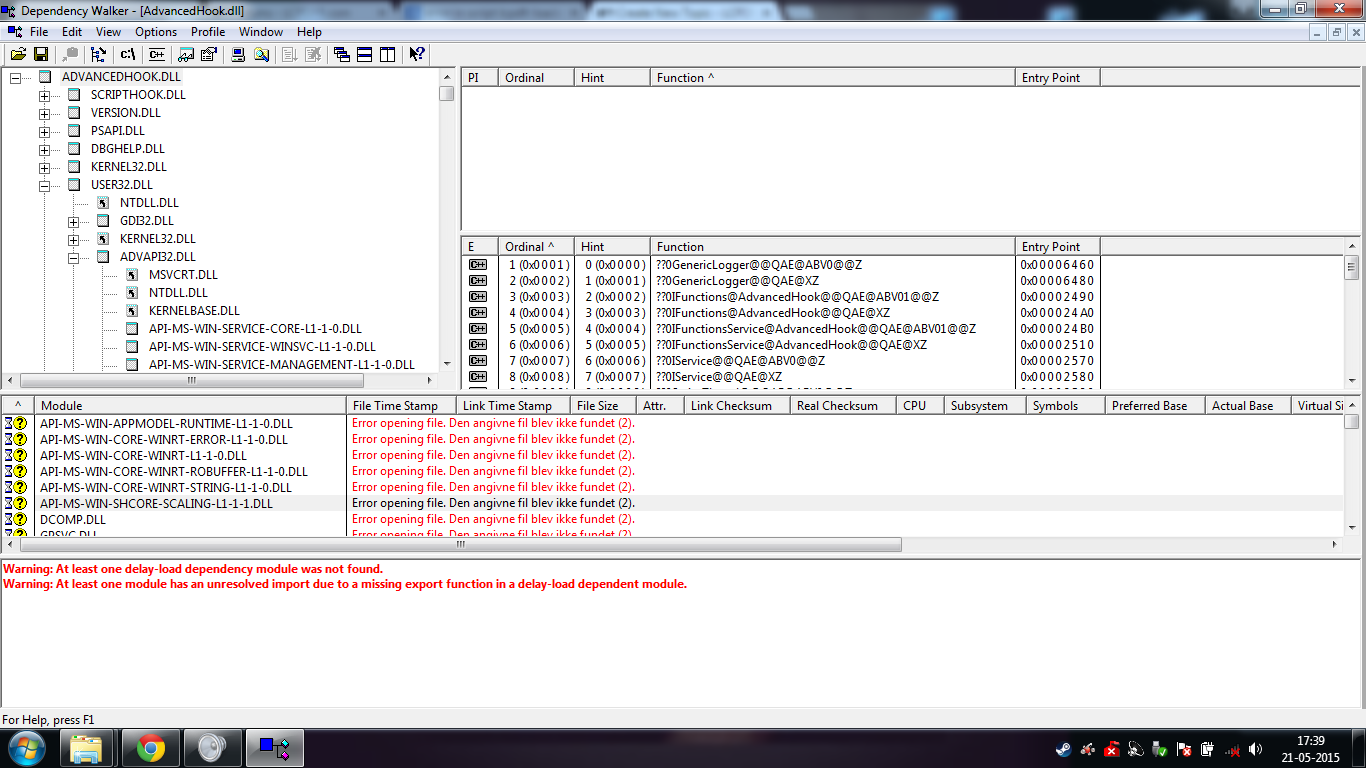The image size is (1366, 768).
Task: Click the module tree vertical scrollbar thumb
Action: (x=446, y=94)
